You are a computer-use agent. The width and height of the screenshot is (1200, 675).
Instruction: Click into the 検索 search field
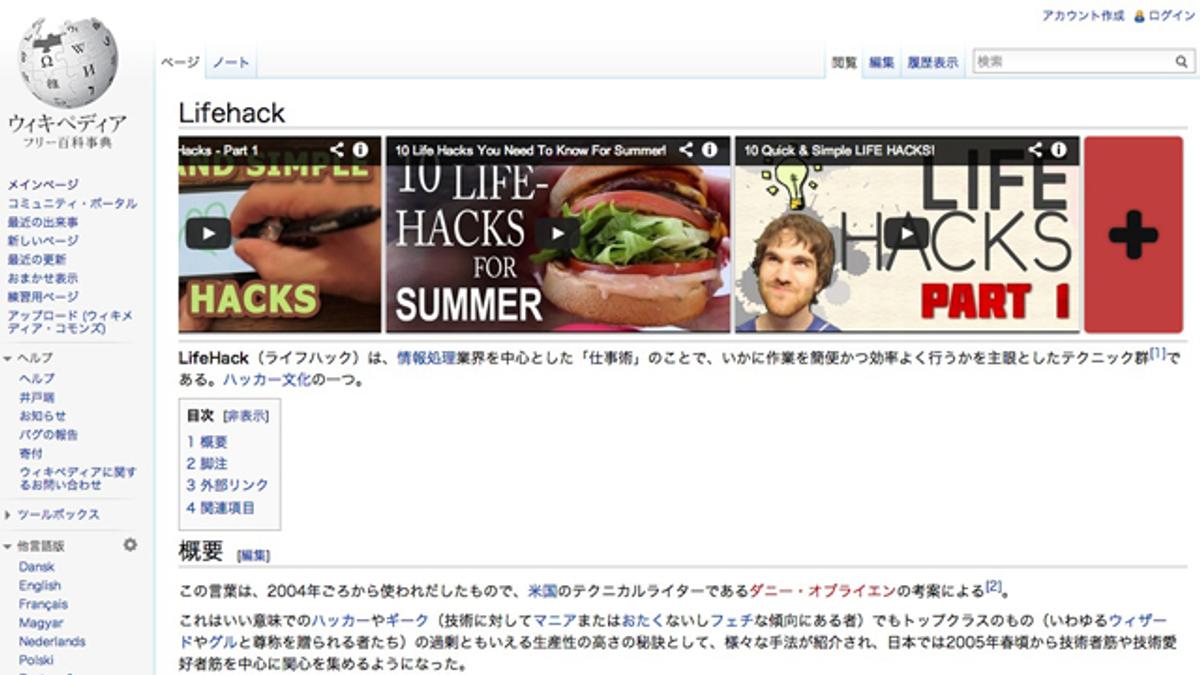pos(1071,62)
